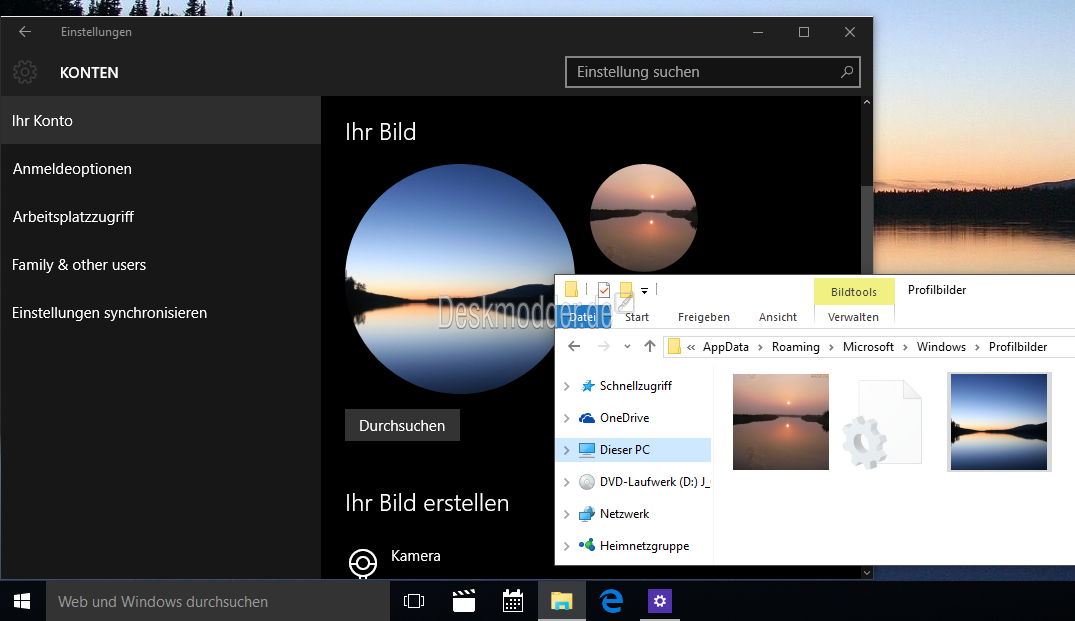Click the back arrow in File Explorer
Image resolution: width=1075 pixels, height=621 pixels.
point(573,346)
